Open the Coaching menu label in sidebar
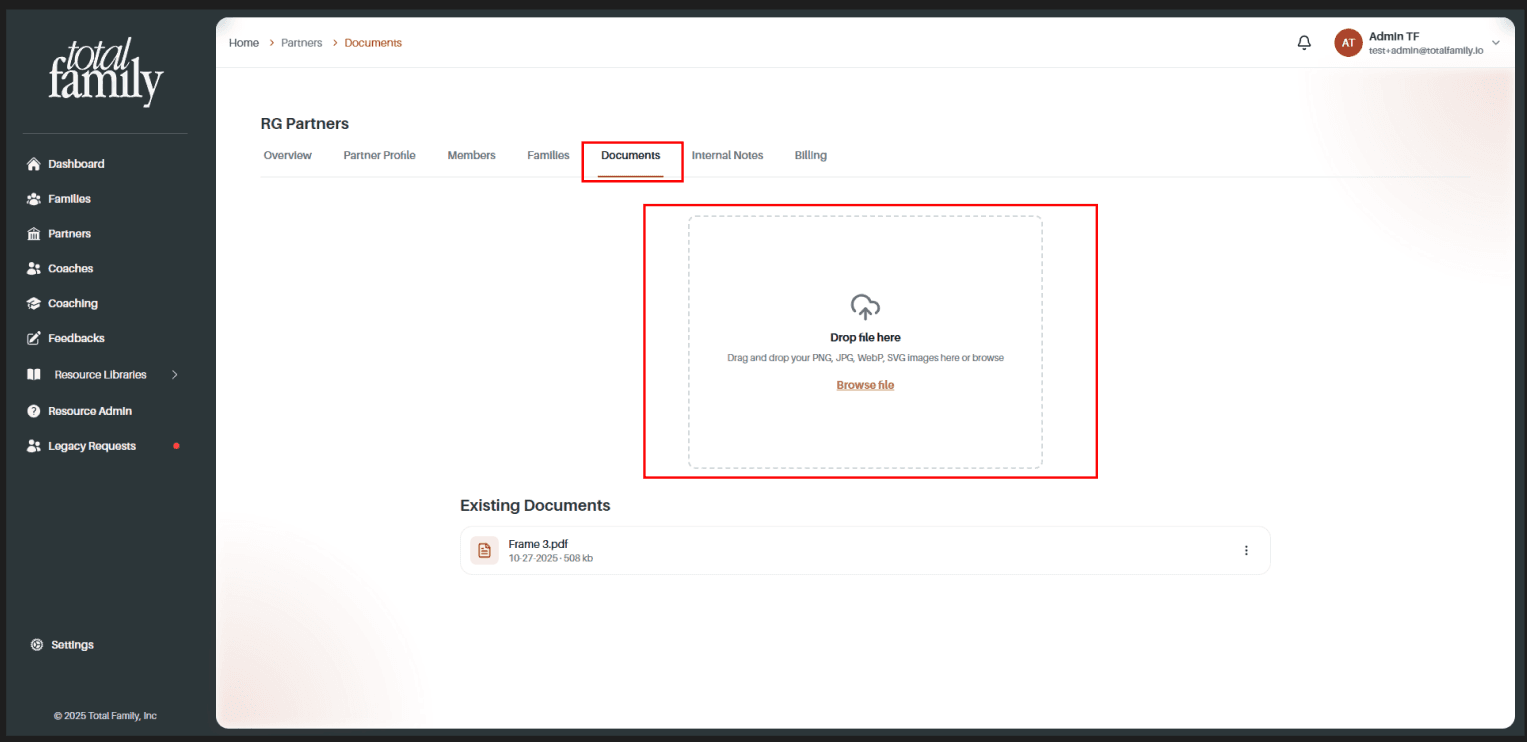Screen dimensions: 1527x742 tap(73, 304)
